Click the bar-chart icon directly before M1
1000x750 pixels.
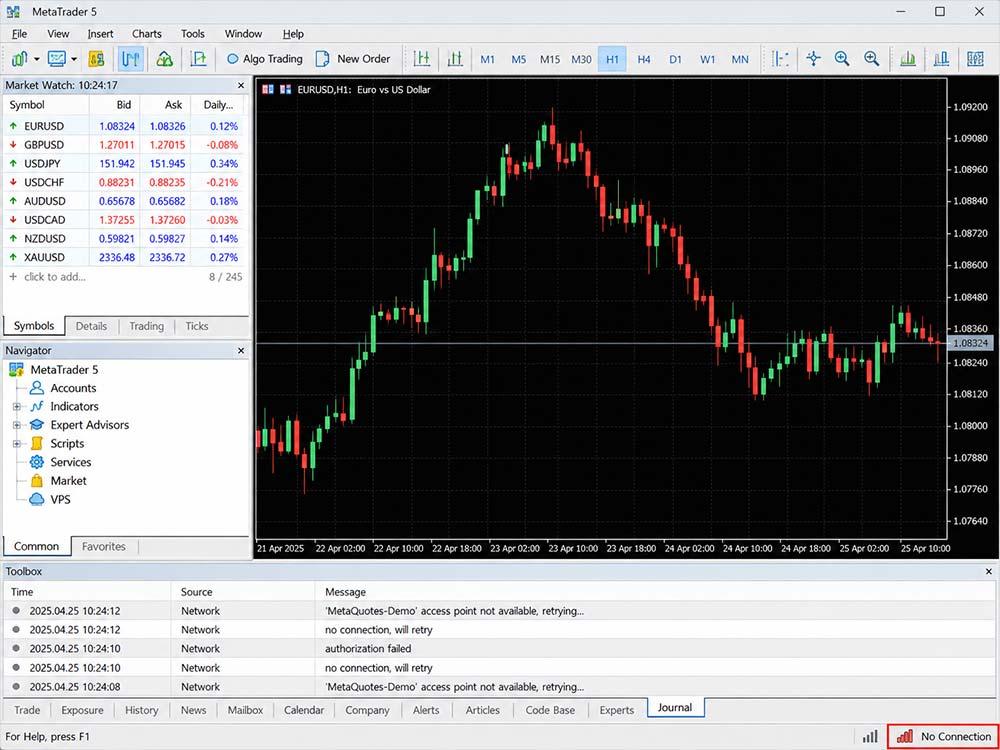pyautogui.click(x=455, y=59)
